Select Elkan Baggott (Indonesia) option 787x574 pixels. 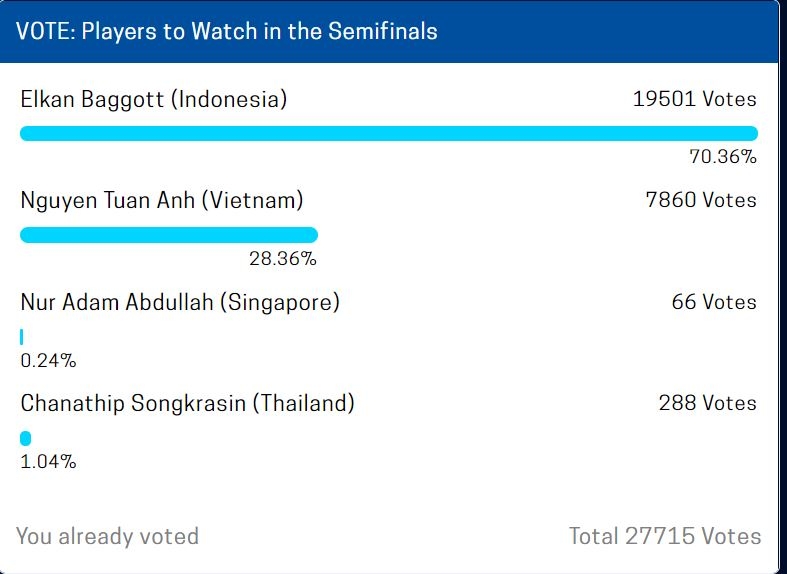[x=154, y=99]
